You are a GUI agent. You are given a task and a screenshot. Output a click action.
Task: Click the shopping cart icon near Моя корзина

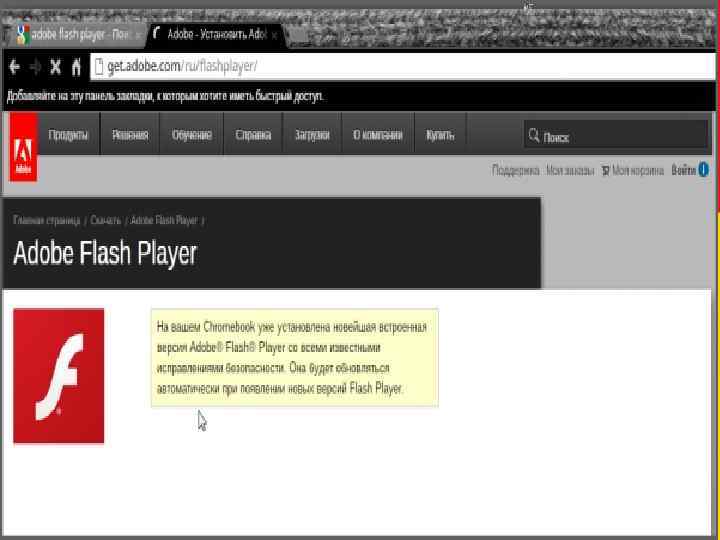click(606, 171)
